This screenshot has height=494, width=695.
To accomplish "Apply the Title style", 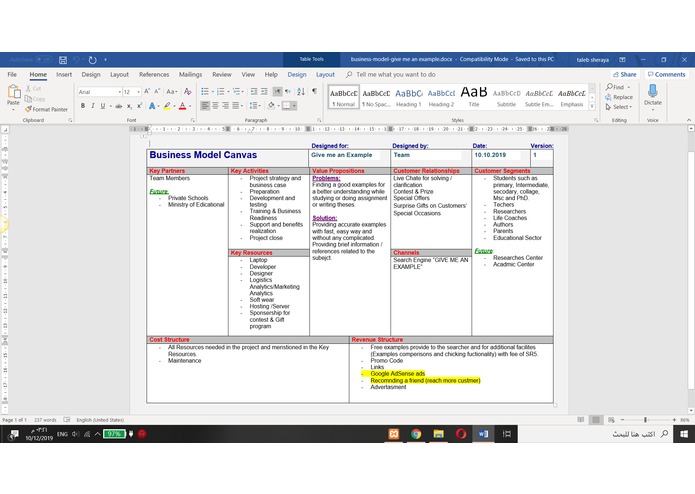I will click(474, 97).
